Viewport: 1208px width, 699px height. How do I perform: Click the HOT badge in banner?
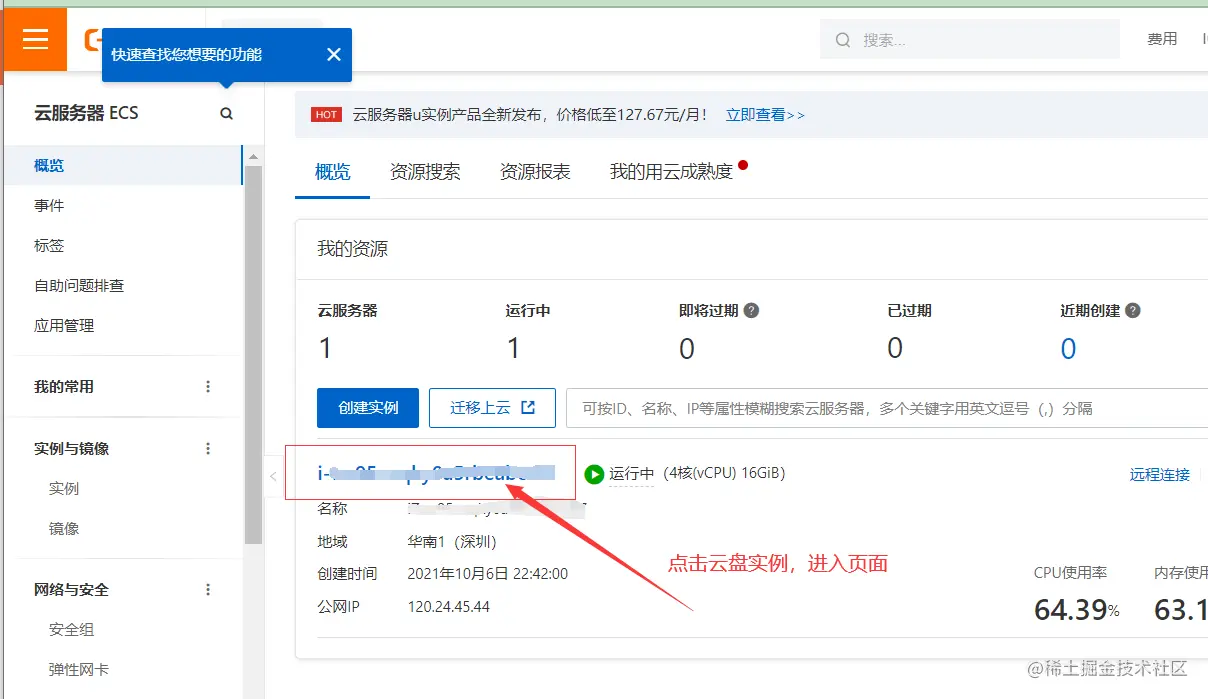coord(326,115)
